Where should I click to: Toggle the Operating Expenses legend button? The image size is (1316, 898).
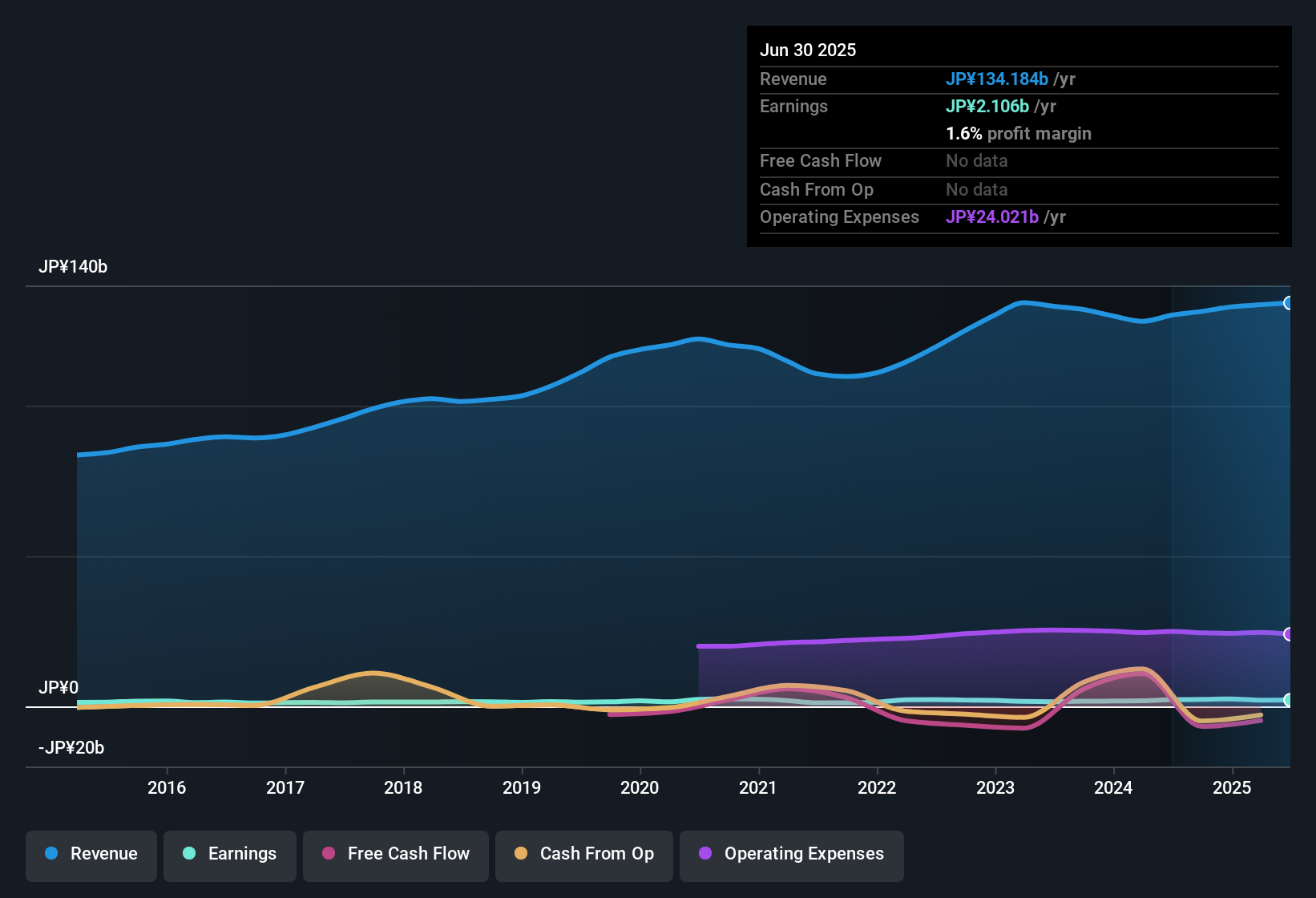click(792, 856)
